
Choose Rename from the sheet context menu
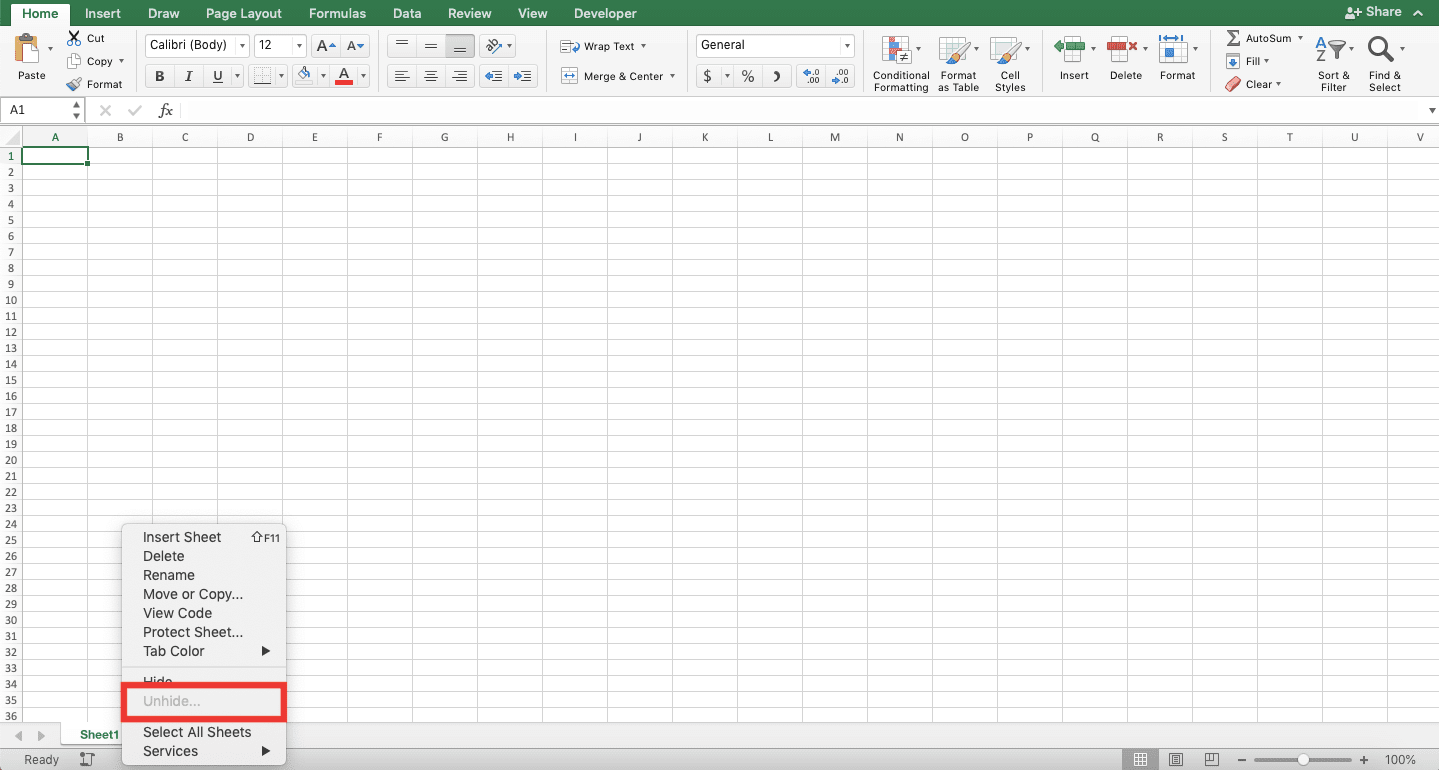pyautogui.click(x=168, y=575)
